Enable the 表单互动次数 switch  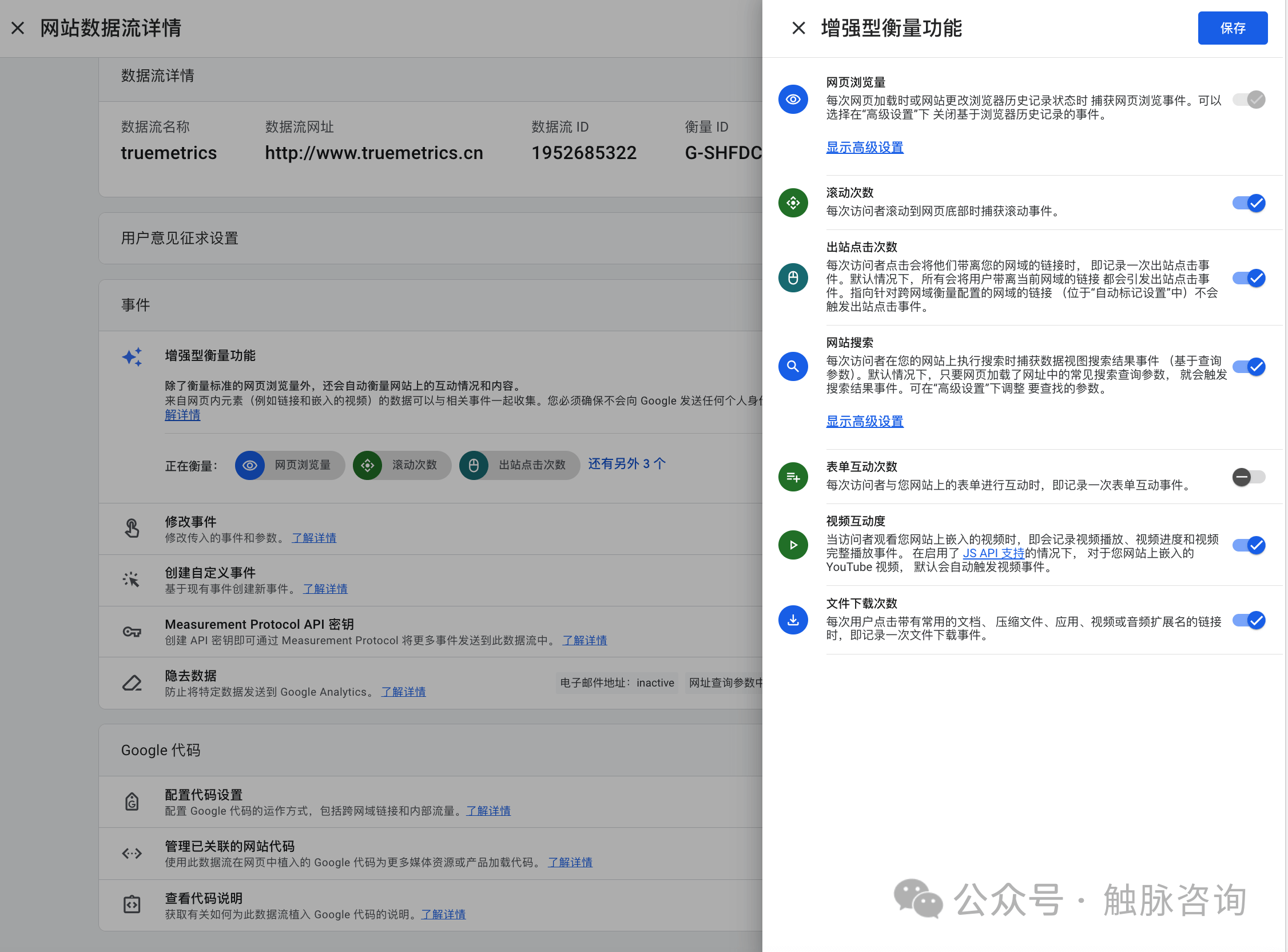1249,477
